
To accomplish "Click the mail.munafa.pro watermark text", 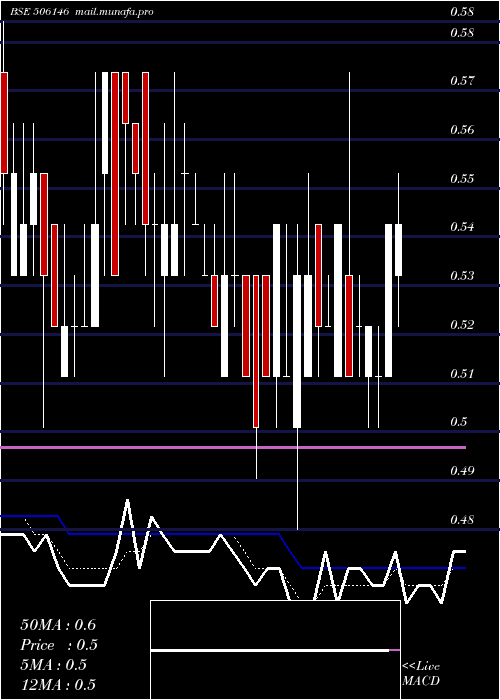I will [113, 12].
